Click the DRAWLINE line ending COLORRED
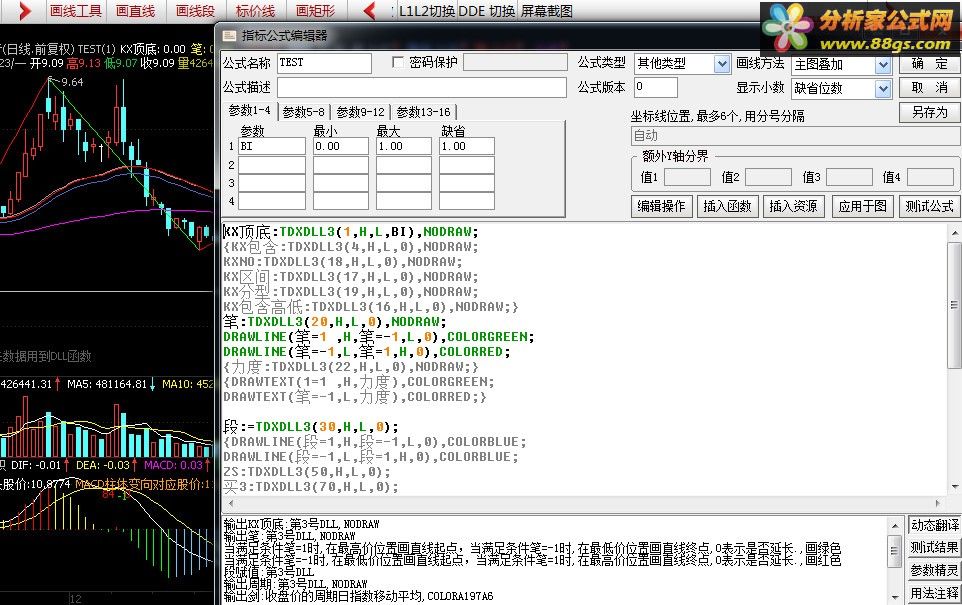 click(367, 352)
